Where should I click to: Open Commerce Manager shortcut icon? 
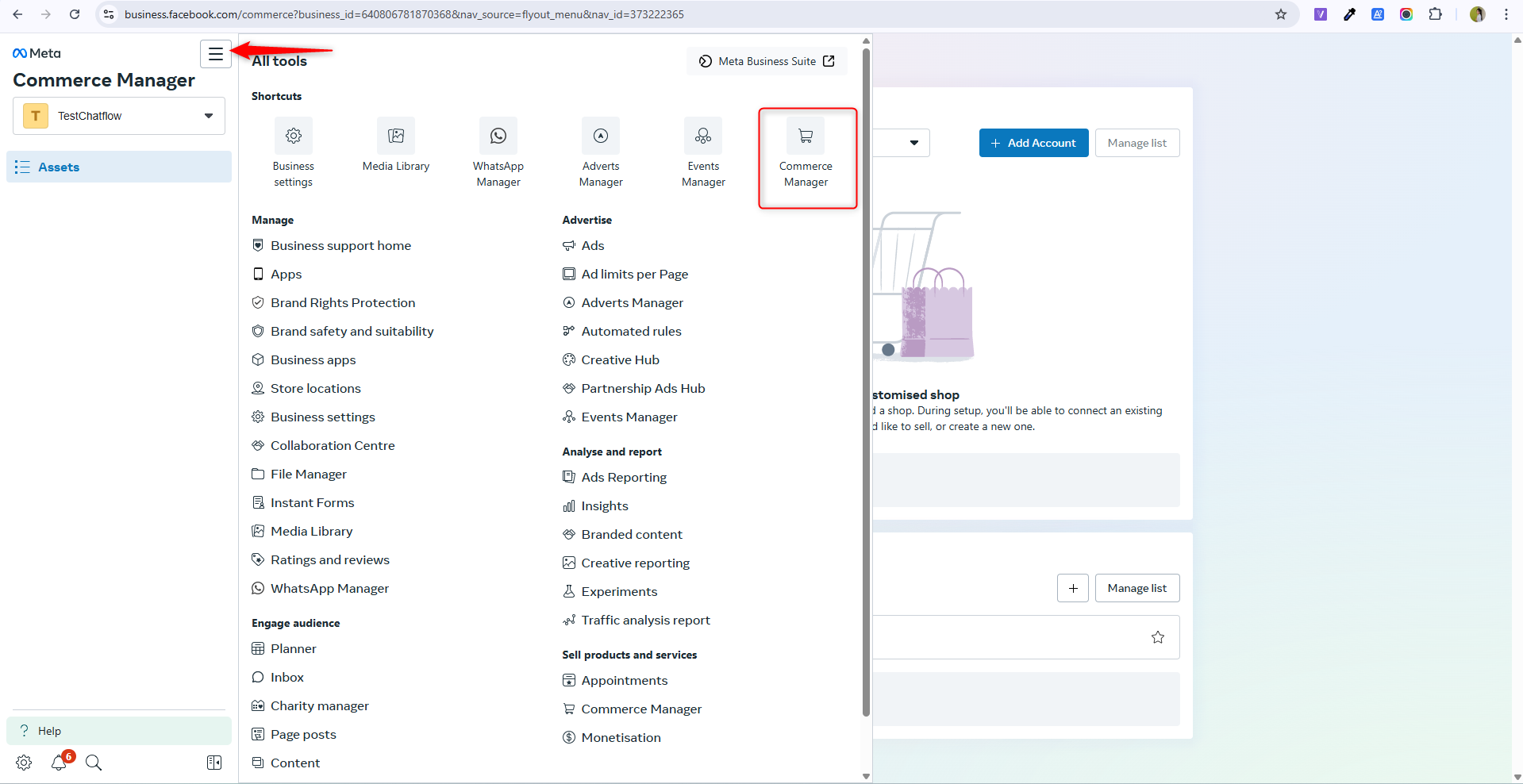(x=806, y=136)
